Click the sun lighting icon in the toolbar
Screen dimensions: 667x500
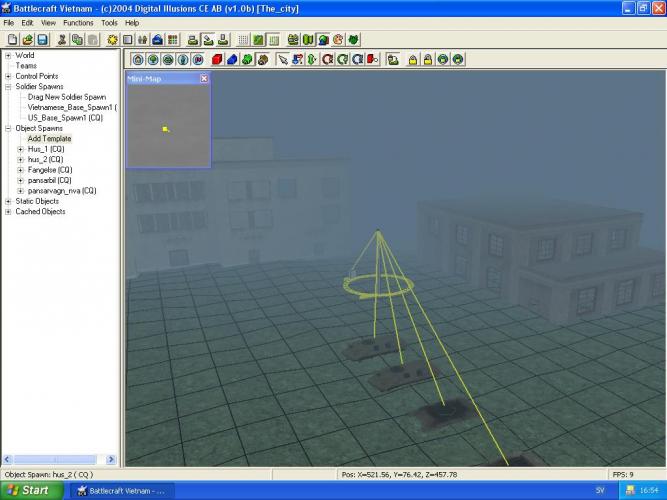(112, 39)
